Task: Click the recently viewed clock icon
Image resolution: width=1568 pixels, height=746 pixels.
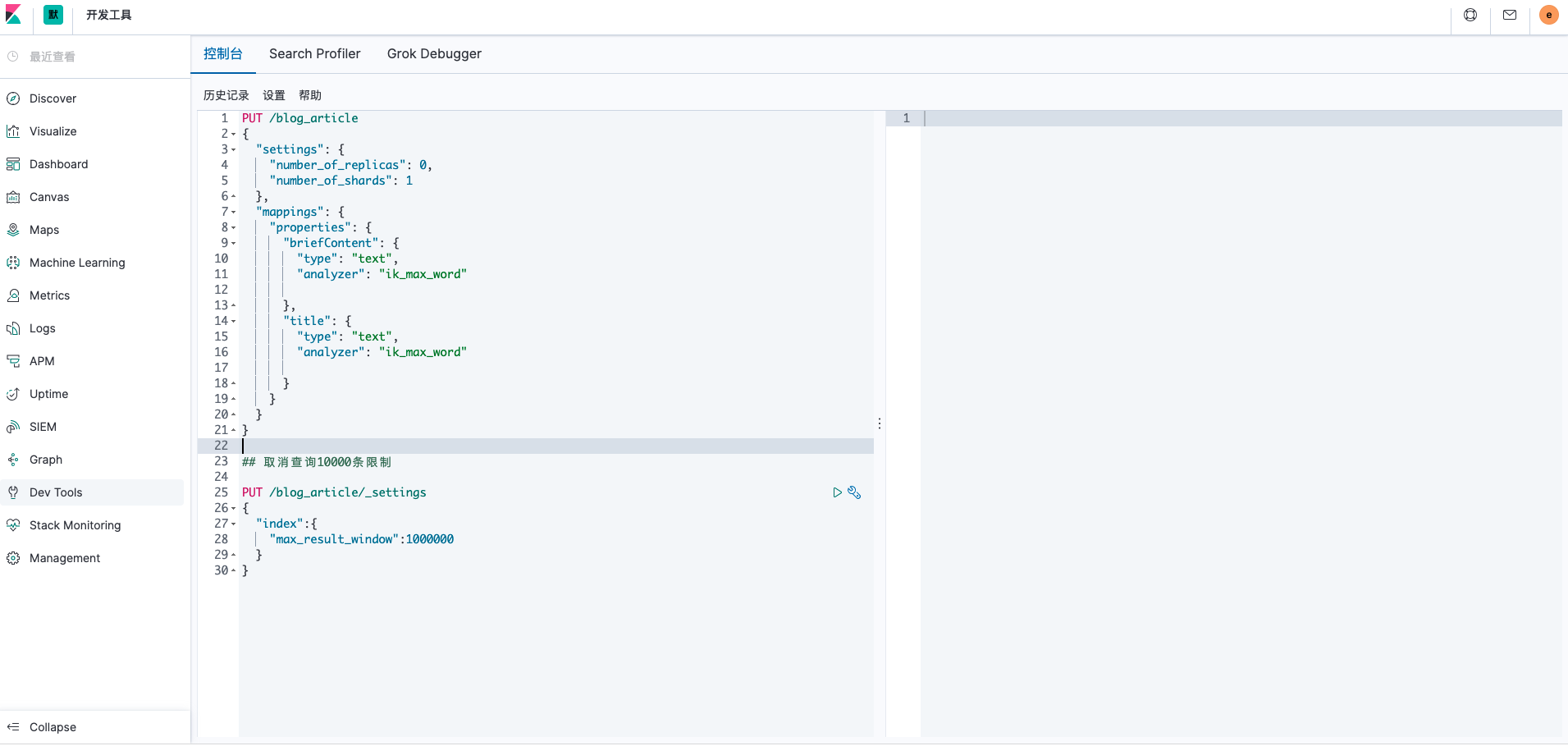Action: pyautogui.click(x=13, y=57)
